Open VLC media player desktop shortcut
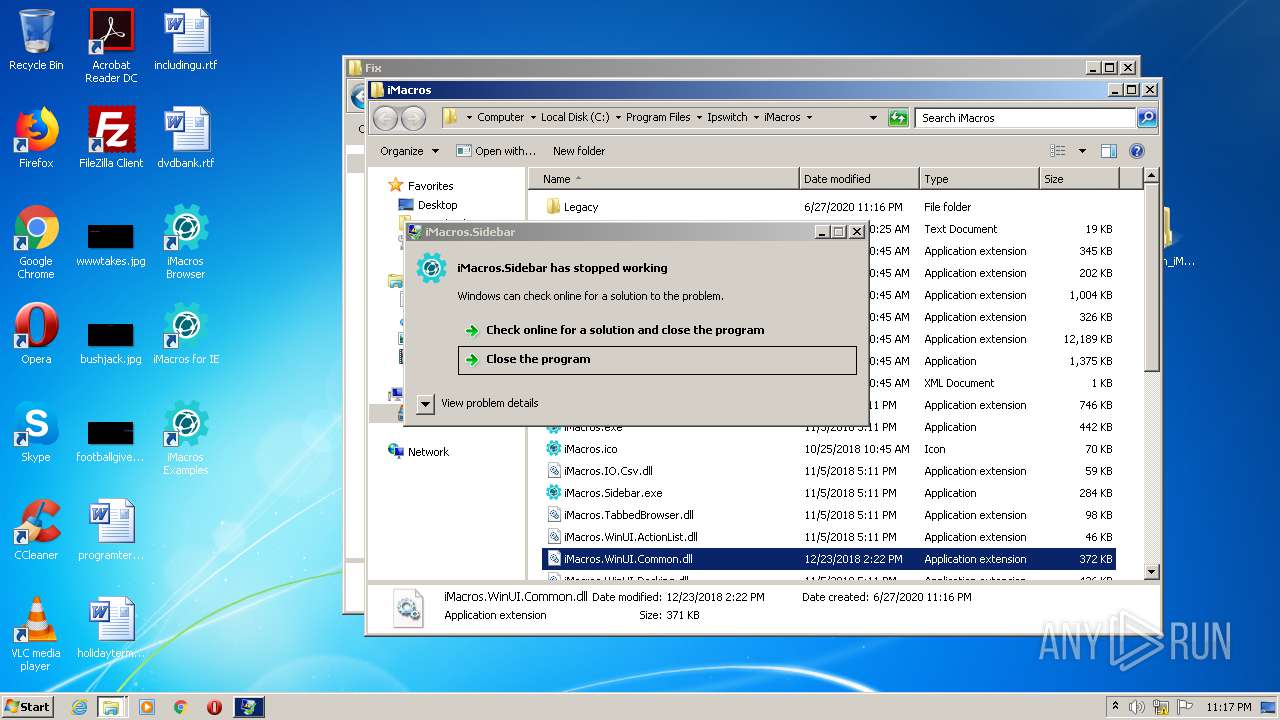The height and width of the screenshot is (720, 1280). click(36, 634)
